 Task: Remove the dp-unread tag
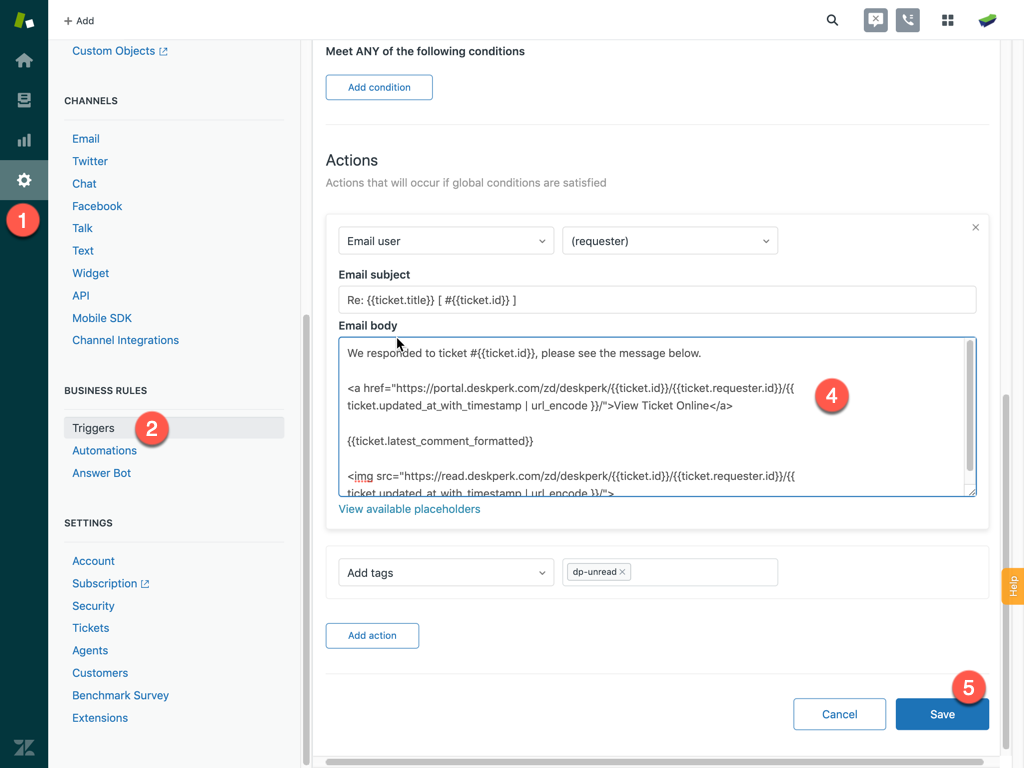(x=622, y=572)
